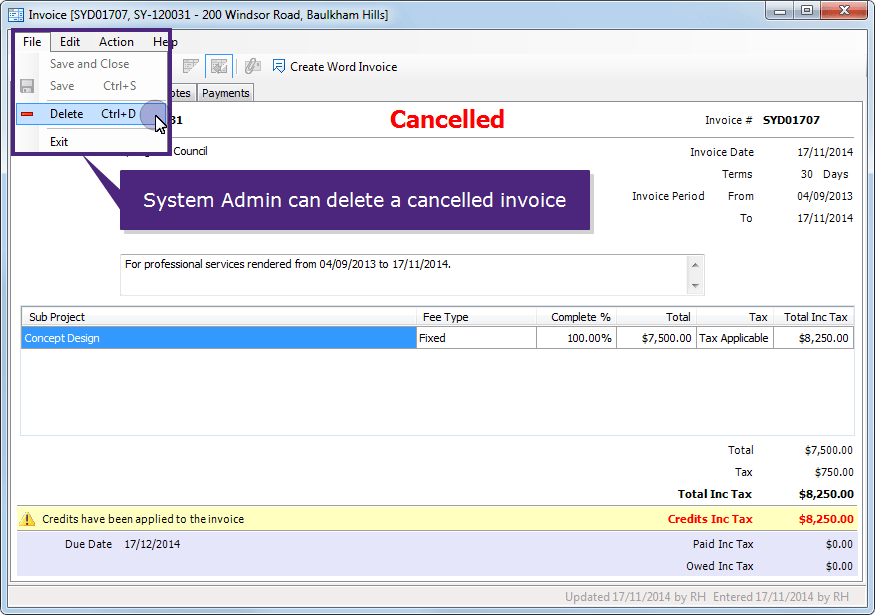Switch to the Payments tab
875x615 pixels.
click(225, 92)
